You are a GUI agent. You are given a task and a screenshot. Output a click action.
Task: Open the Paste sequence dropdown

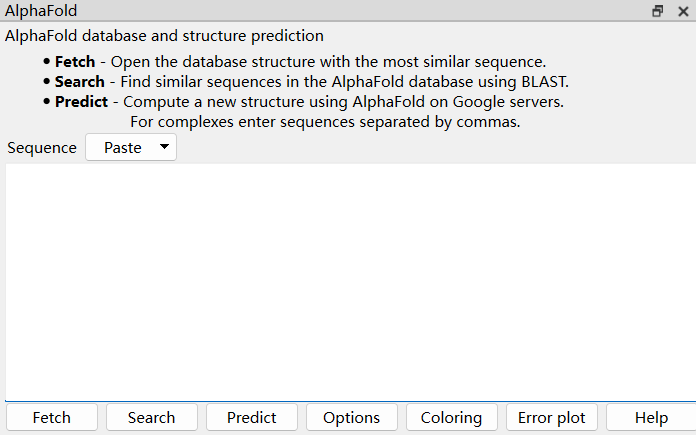click(130, 148)
